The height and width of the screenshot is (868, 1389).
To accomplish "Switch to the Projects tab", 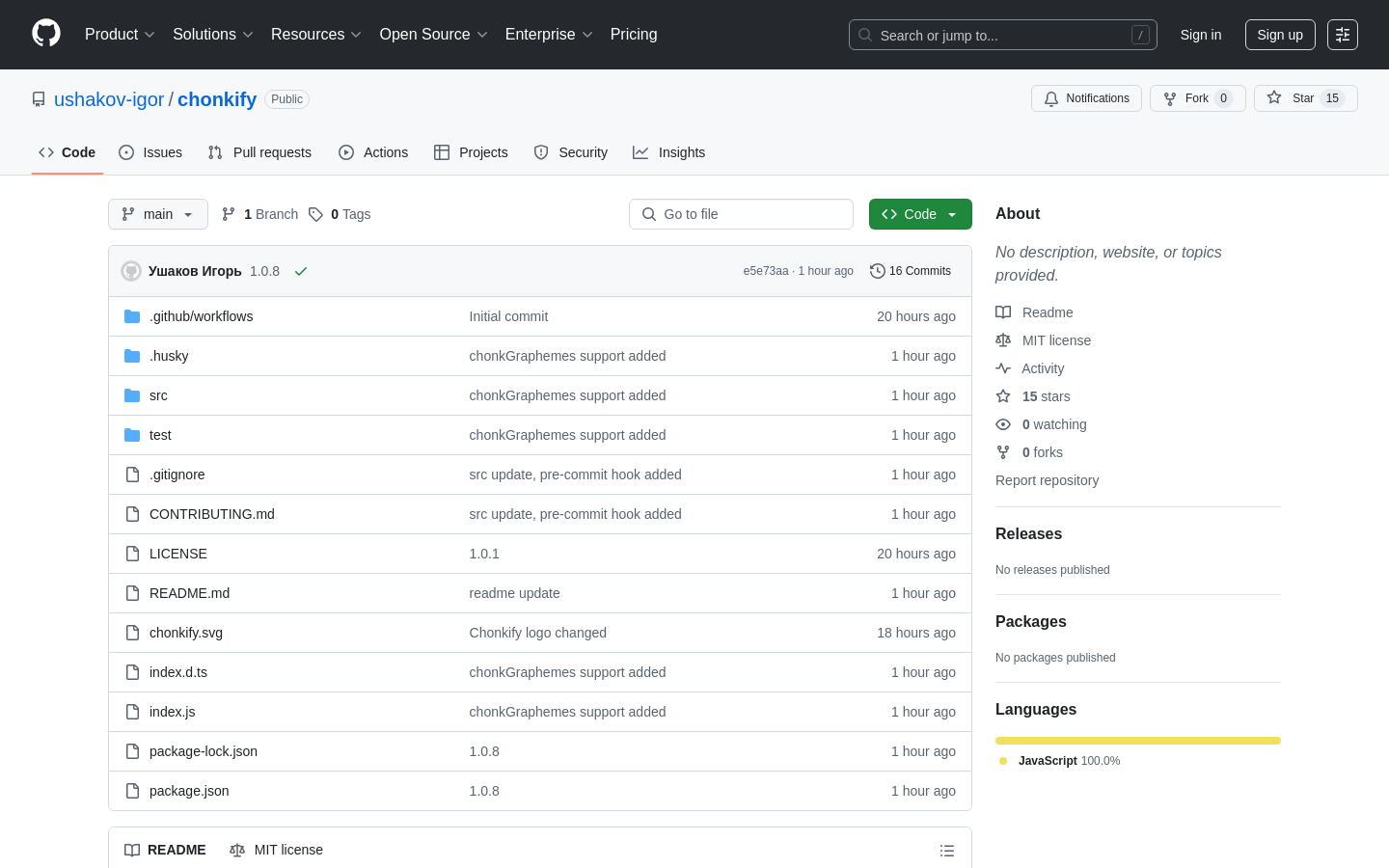I will pyautogui.click(x=471, y=152).
